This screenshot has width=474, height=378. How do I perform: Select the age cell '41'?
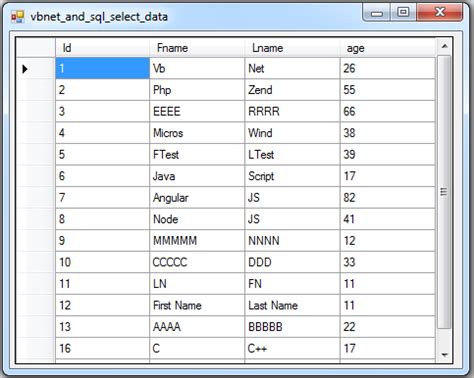point(387,219)
